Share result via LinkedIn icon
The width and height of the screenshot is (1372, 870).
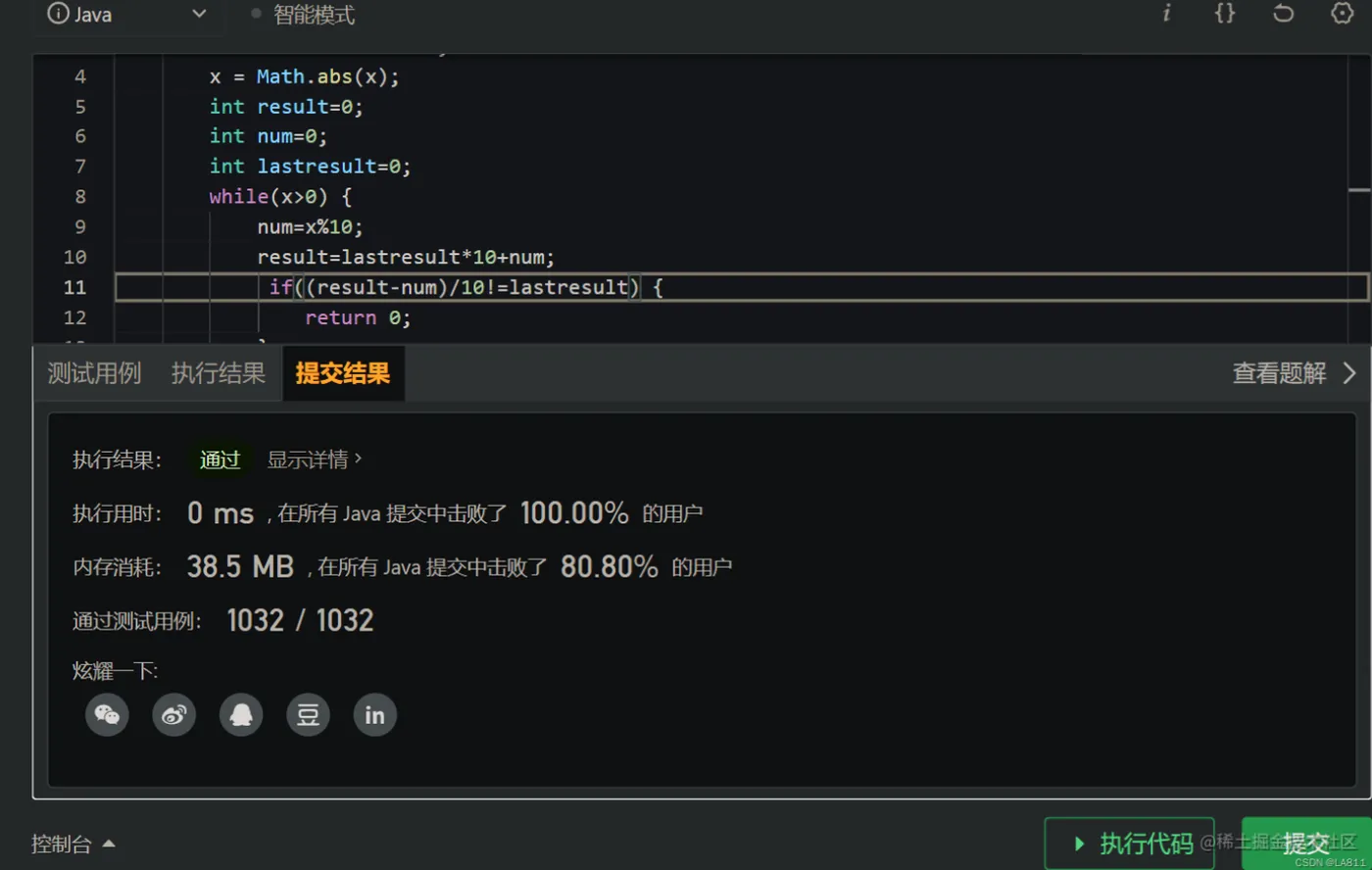tap(374, 715)
